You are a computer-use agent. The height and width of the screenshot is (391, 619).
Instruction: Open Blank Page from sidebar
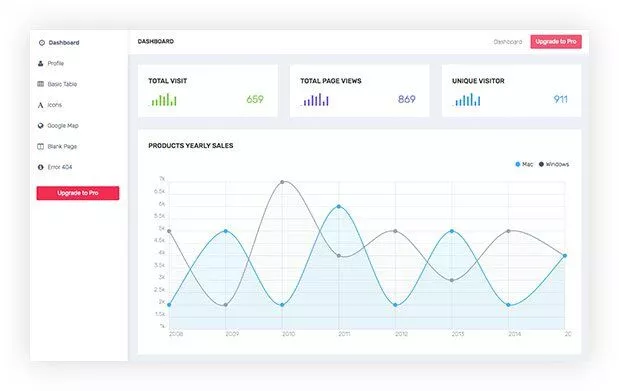[x=62, y=147]
